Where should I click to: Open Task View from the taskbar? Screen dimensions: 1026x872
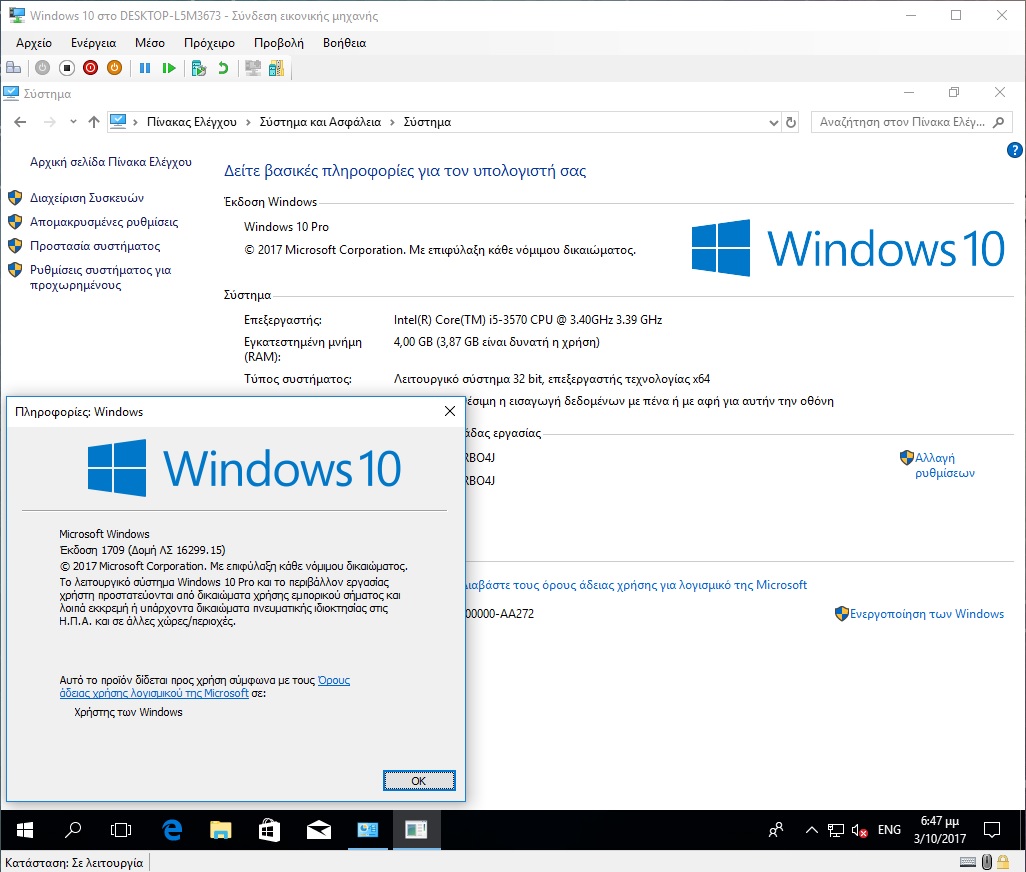(x=121, y=830)
